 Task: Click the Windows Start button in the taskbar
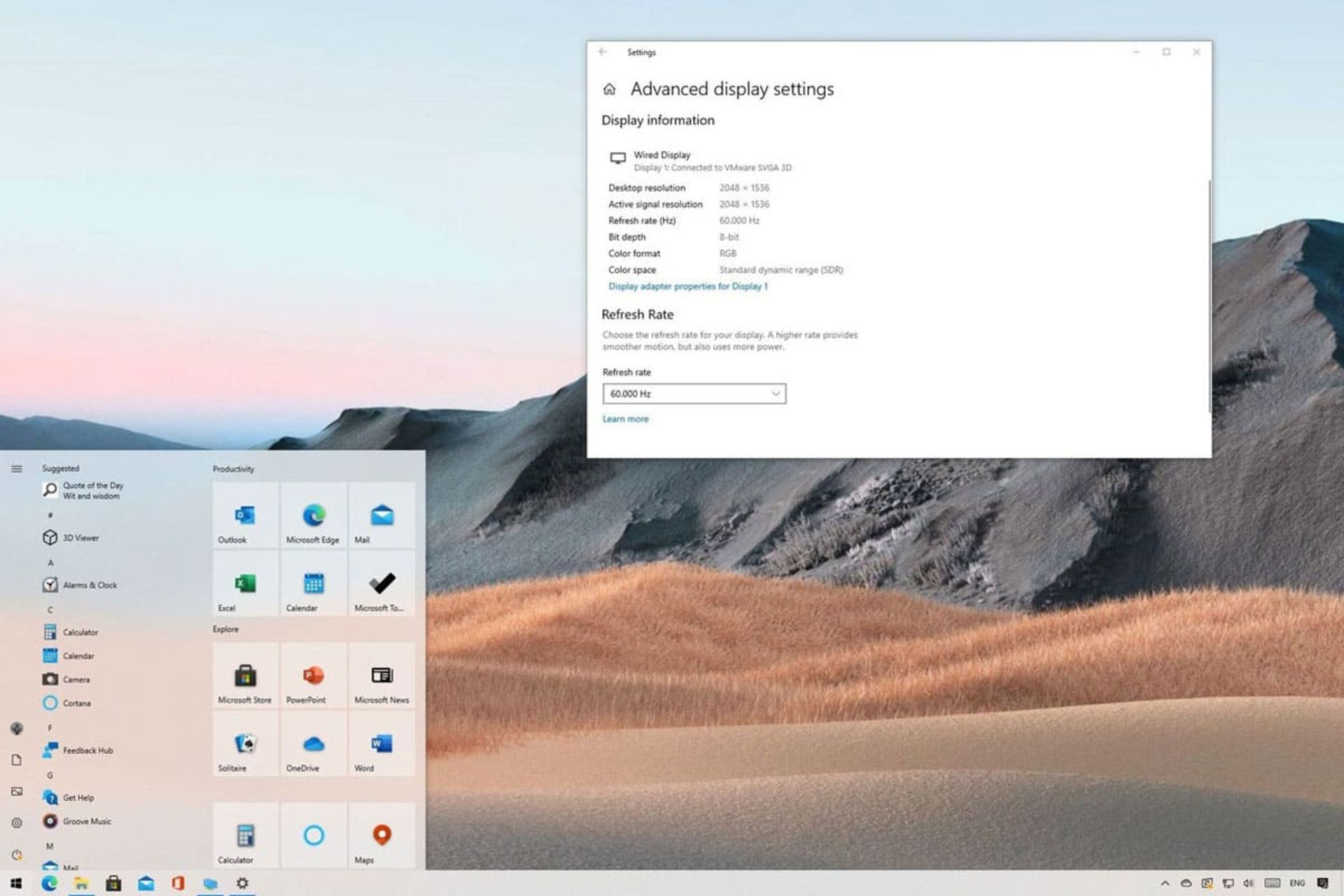click(16, 883)
